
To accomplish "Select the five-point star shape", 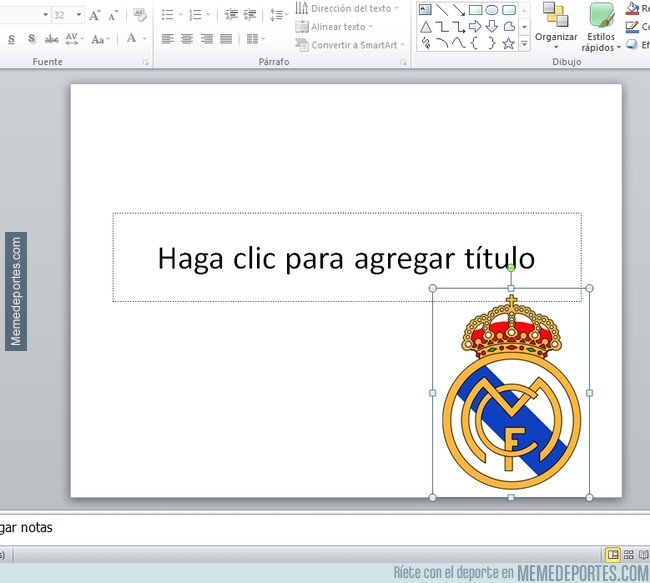I will click(509, 43).
